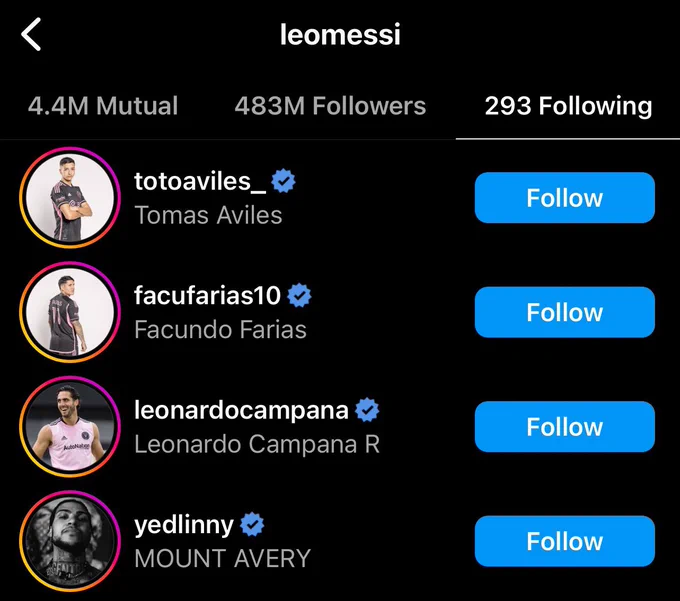The height and width of the screenshot is (601, 680).
Task: Select the 293 Following tab
Action: tap(568, 106)
